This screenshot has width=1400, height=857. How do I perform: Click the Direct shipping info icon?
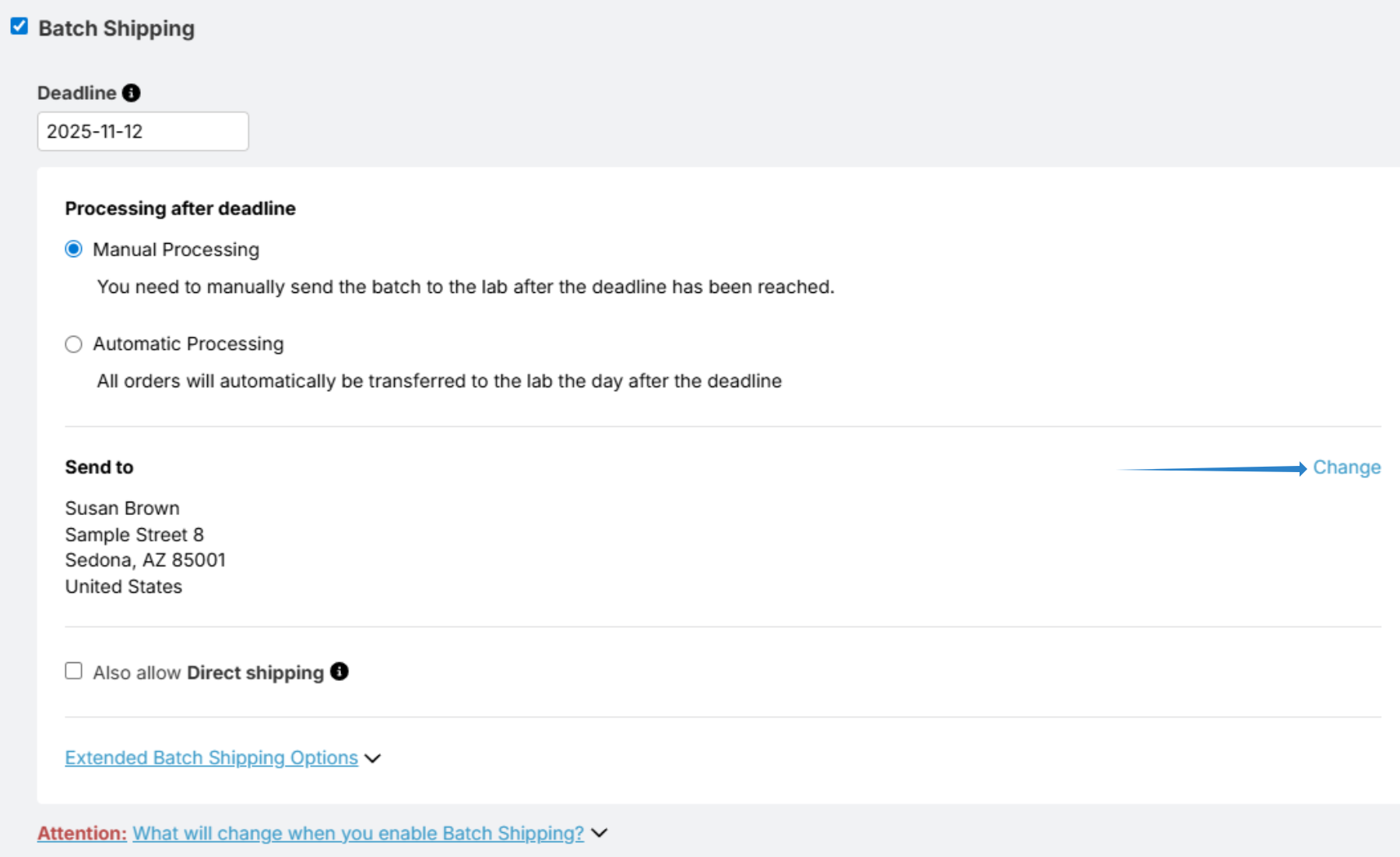[339, 672]
